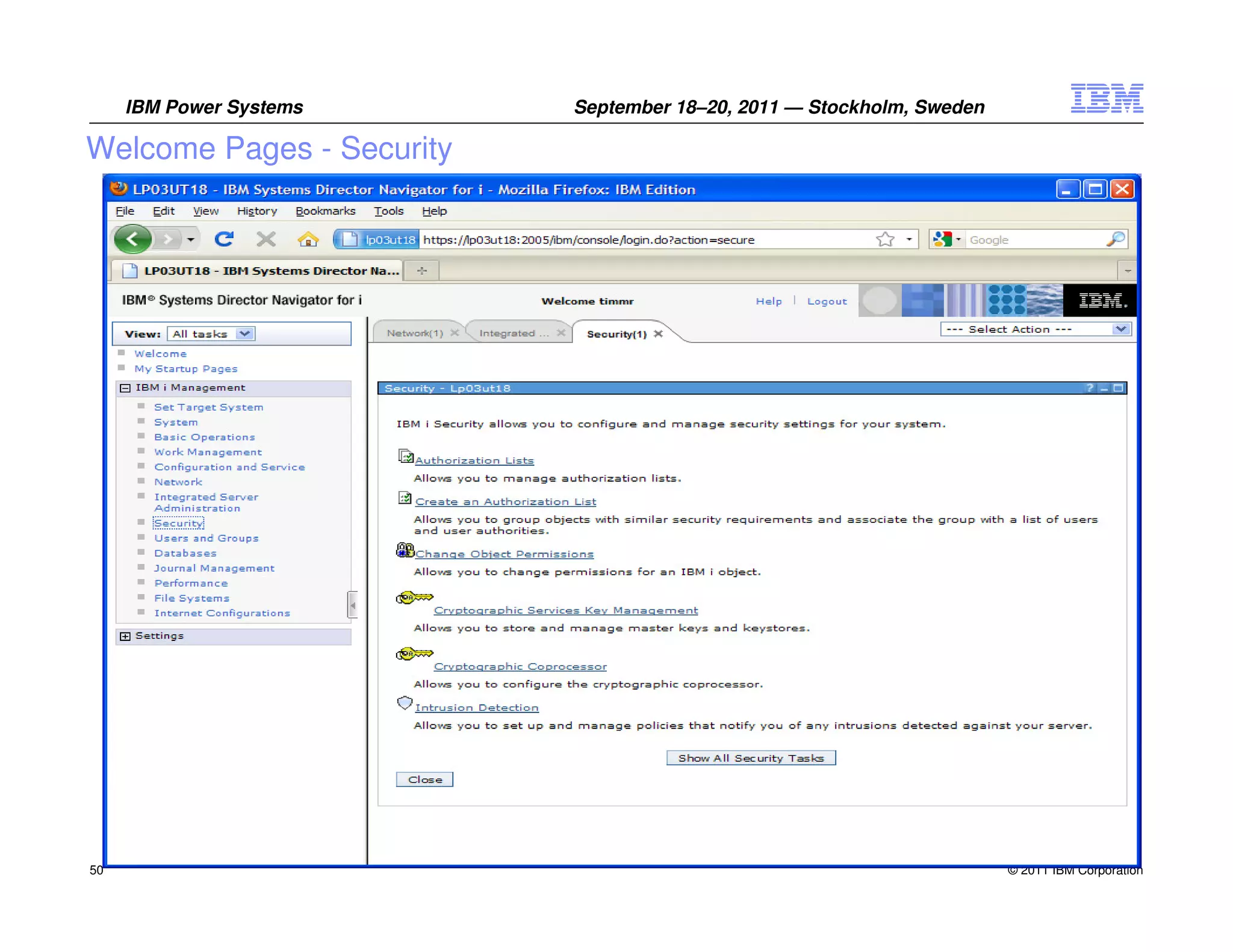Click the Firefox back arrow button
The height and width of the screenshot is (952, 1233).
click(132, 240)
